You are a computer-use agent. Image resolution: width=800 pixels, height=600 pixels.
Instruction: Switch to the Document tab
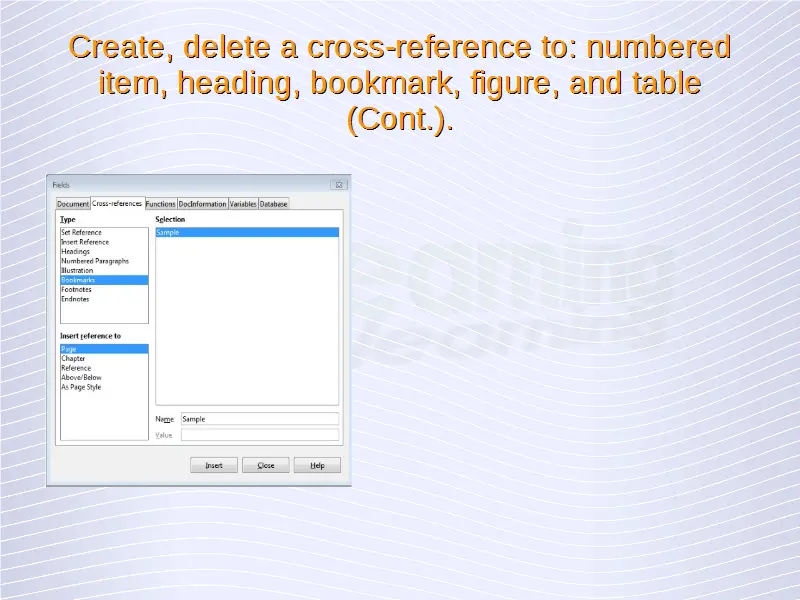coord(73,204)
